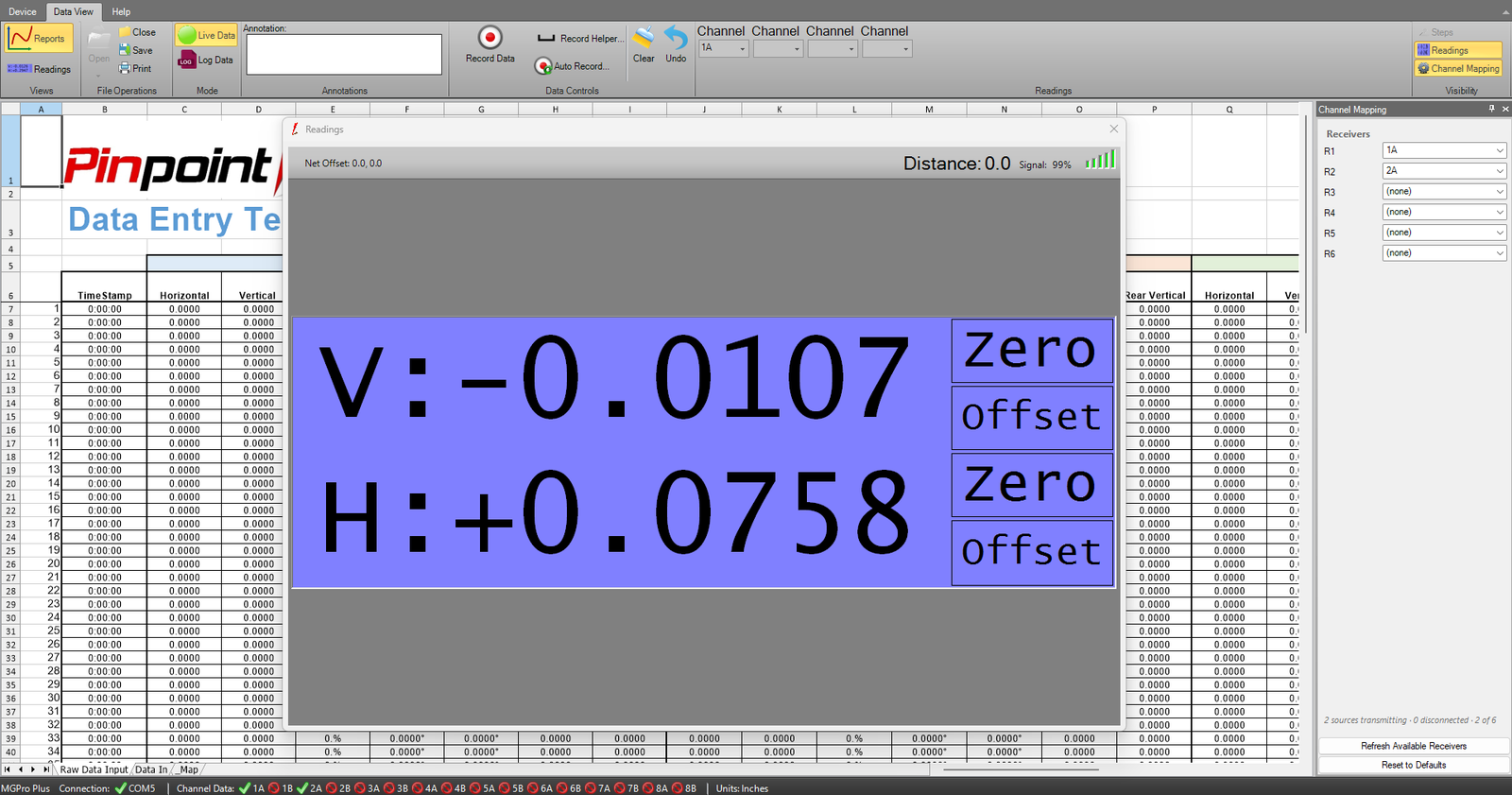Click the 1A channel status checkmark

tap(245, 788)
